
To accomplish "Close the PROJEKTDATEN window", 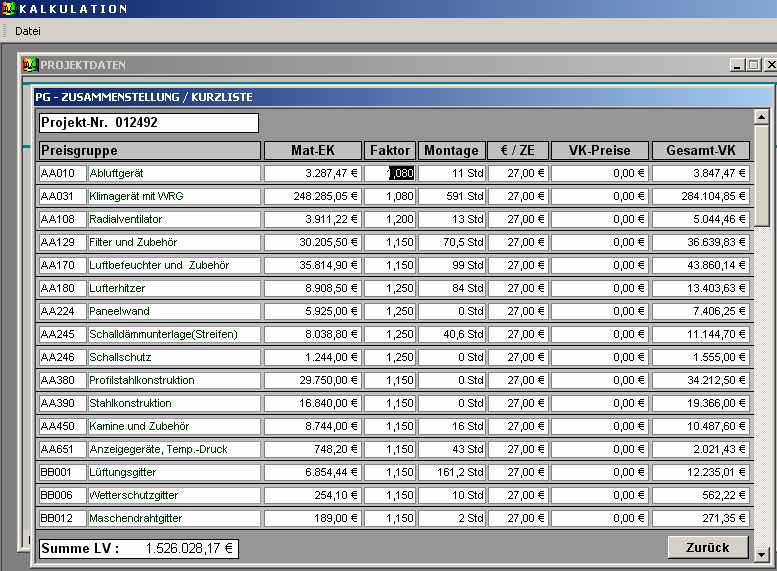I will [x=769, y=65].
